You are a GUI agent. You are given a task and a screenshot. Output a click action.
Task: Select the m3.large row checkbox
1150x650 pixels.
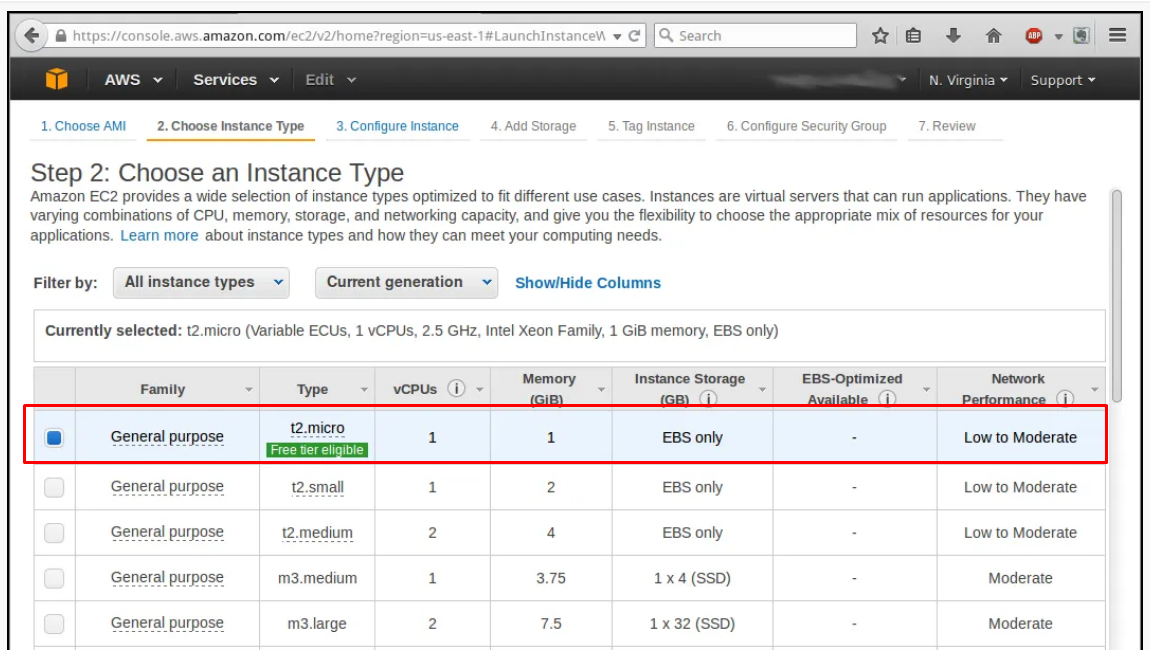54,624
